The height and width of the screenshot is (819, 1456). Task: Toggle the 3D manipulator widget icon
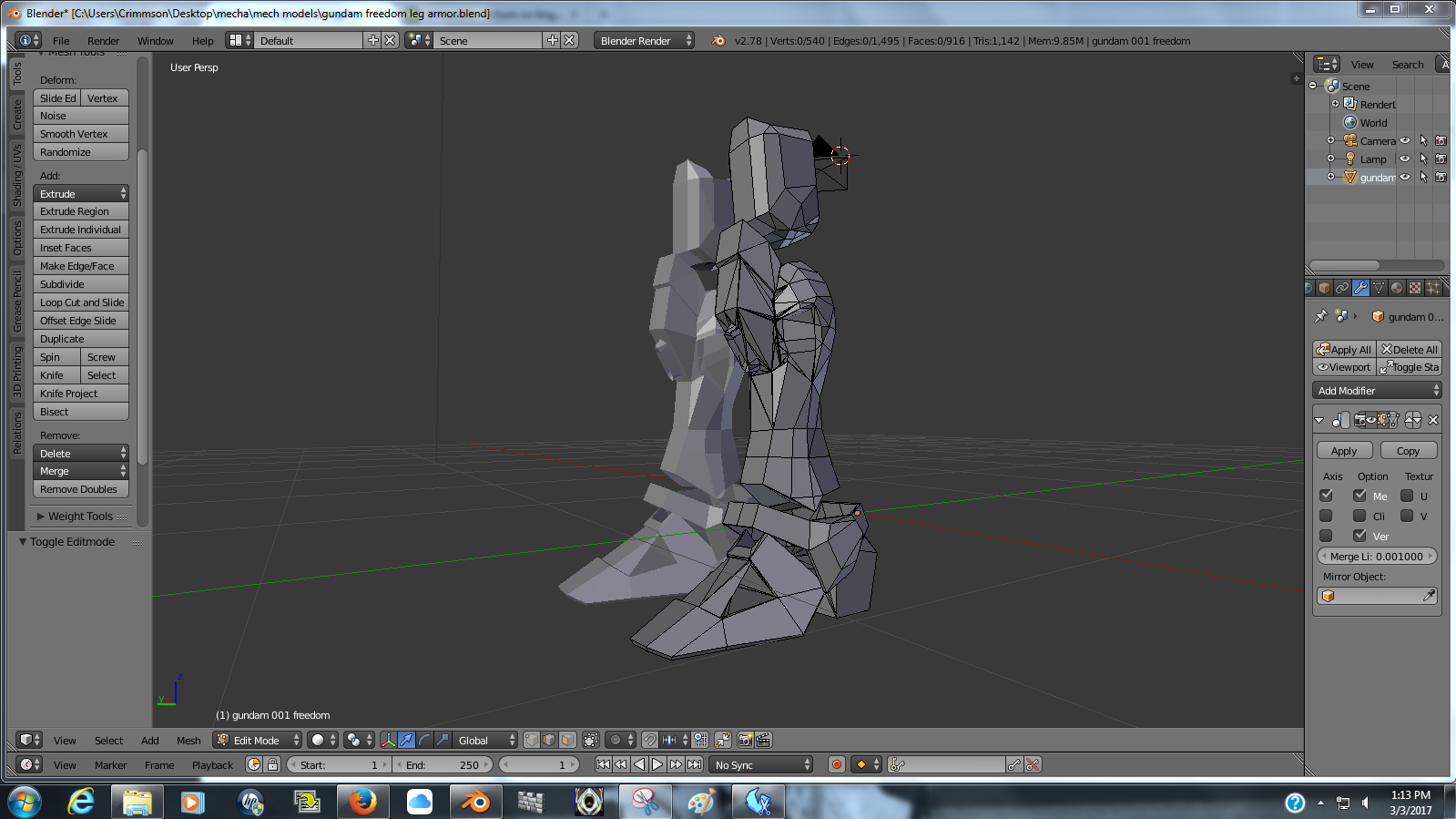click(x=389, y=740)
